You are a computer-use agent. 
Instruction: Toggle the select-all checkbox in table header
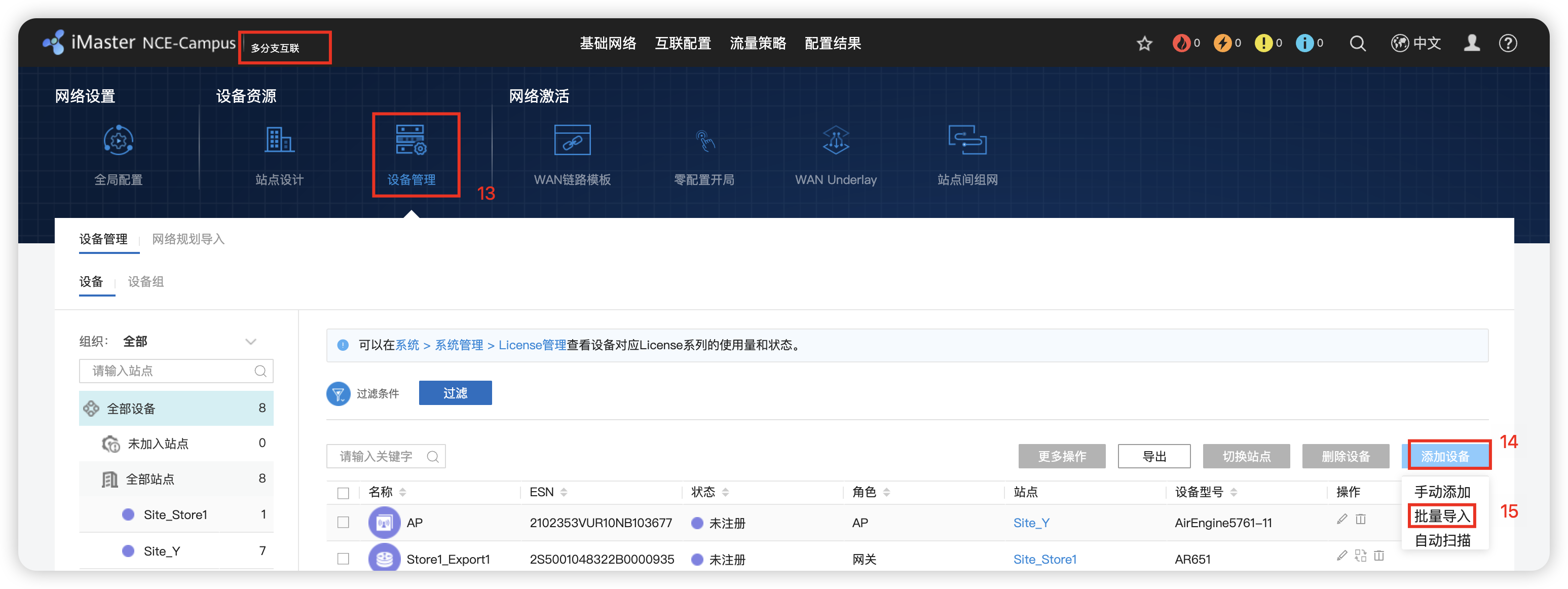point(343,493)
